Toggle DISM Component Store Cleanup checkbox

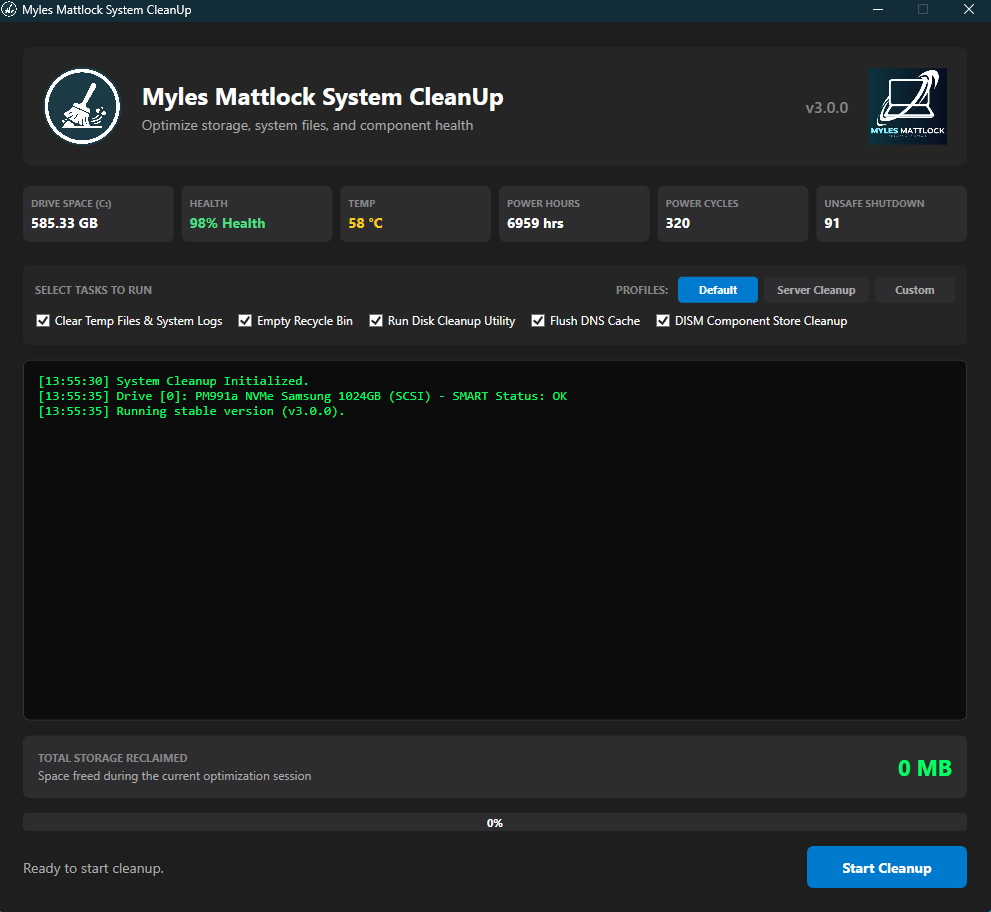663,320
